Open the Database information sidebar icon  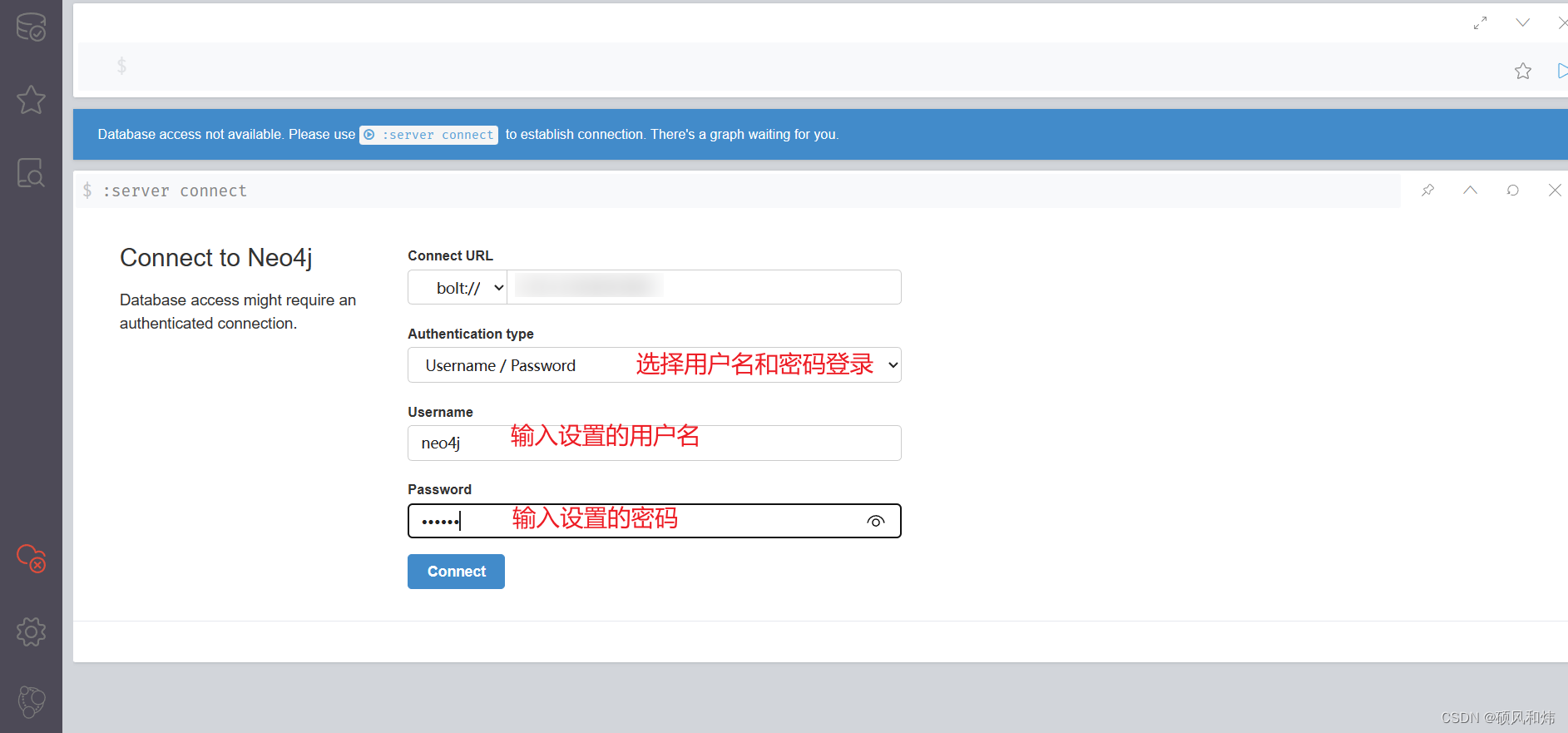coord(31,27)
